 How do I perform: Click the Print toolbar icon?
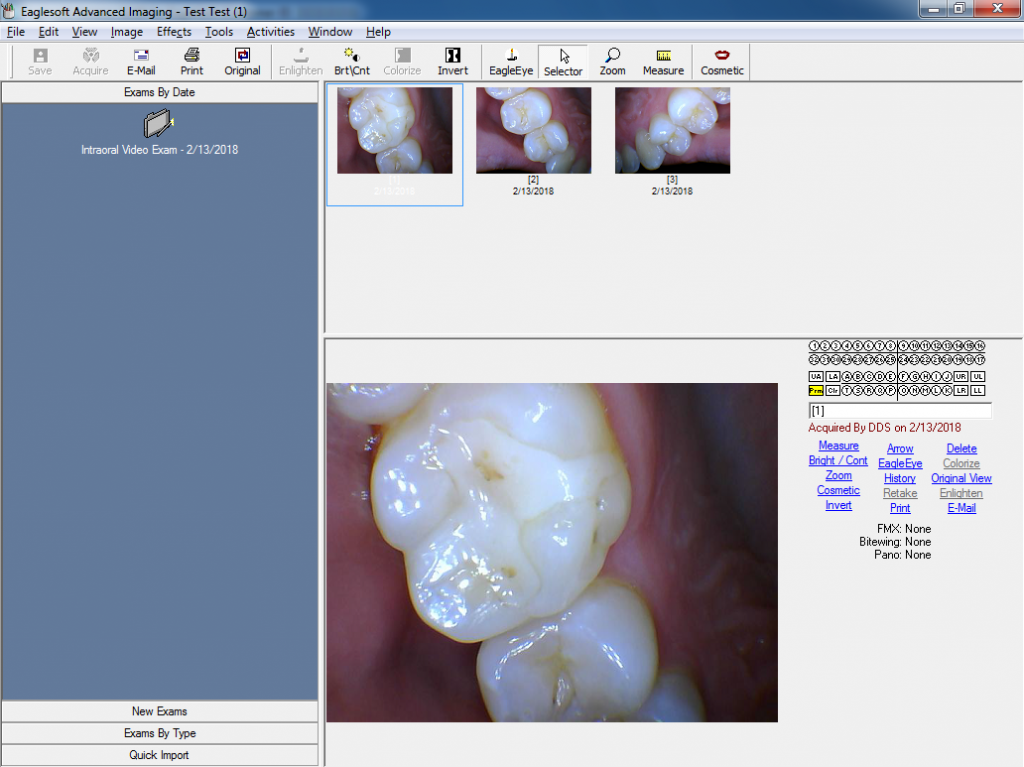click(x=192, y=62)
